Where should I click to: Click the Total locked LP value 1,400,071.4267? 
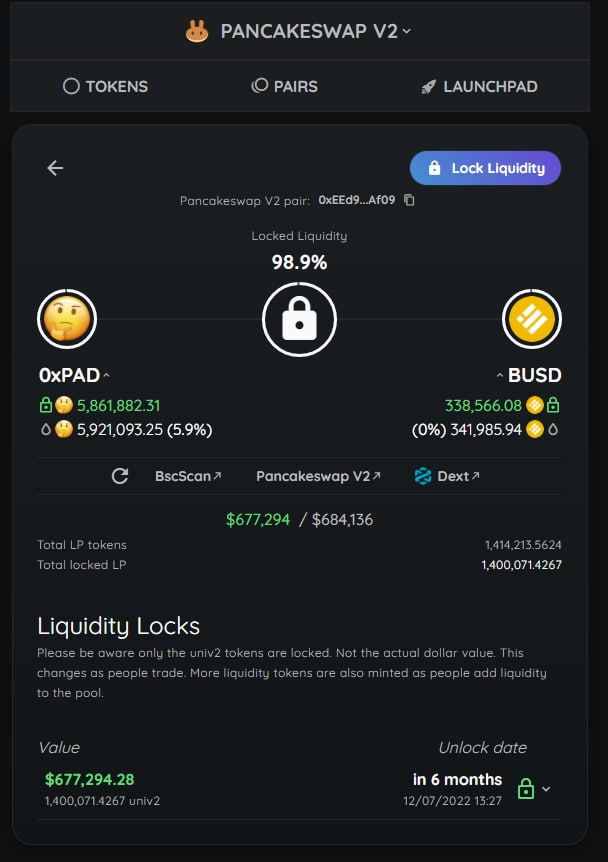(x=521, y=565)
